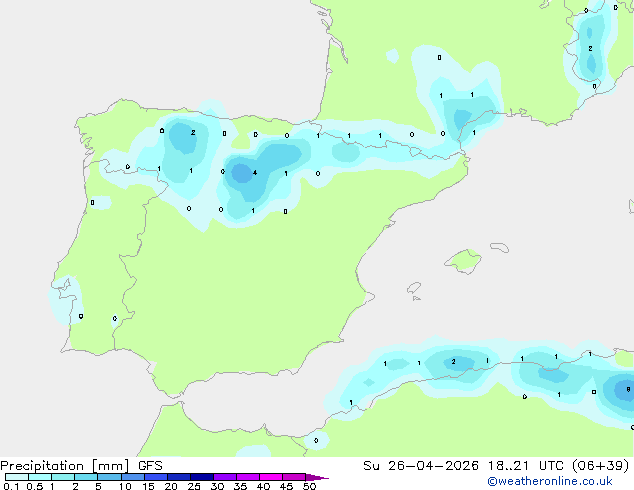
Task: Click the "8" value near the Algerian coast
Action: click(628, 389)
